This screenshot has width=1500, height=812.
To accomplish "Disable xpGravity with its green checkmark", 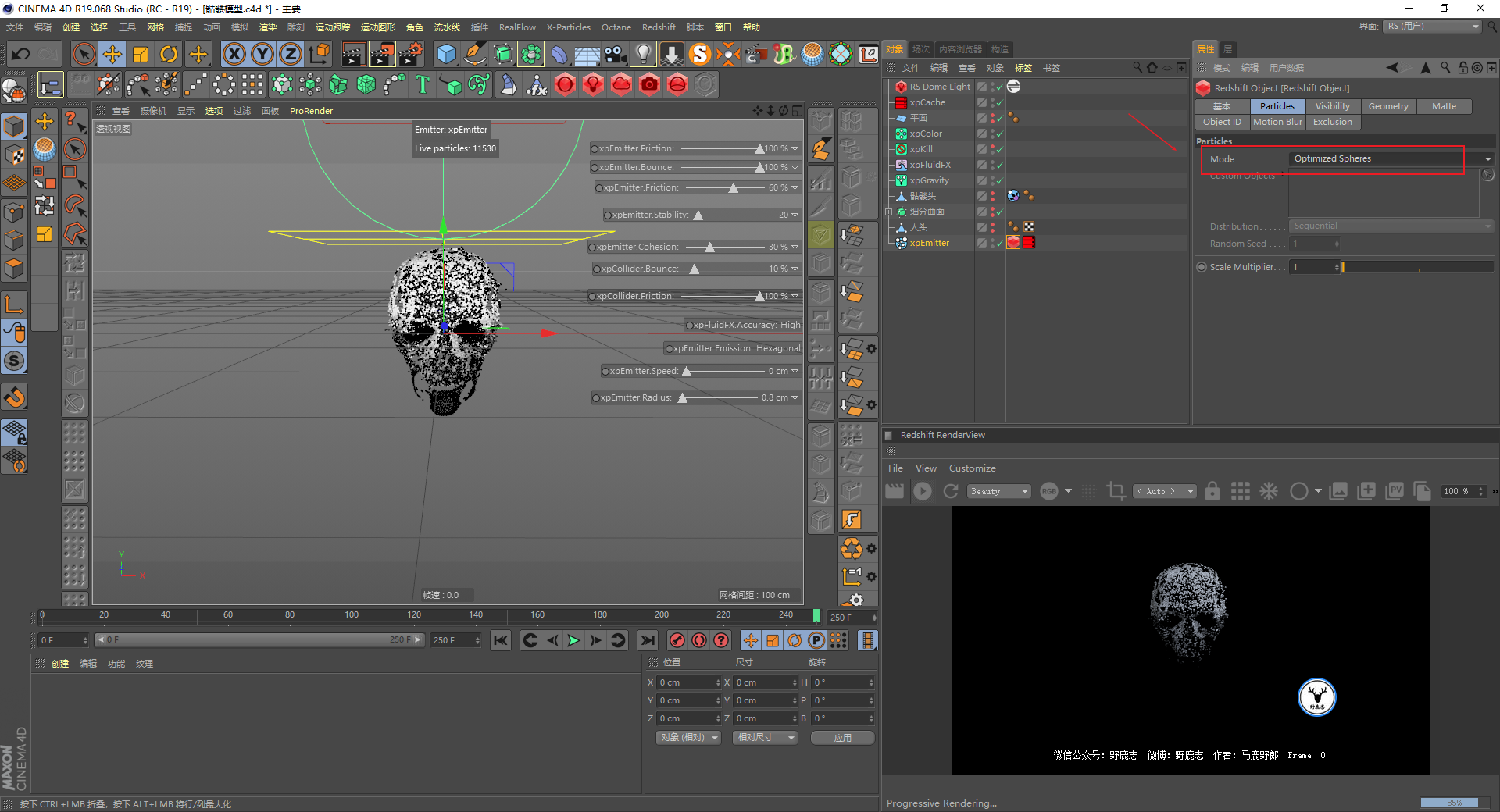I will 999,180.
